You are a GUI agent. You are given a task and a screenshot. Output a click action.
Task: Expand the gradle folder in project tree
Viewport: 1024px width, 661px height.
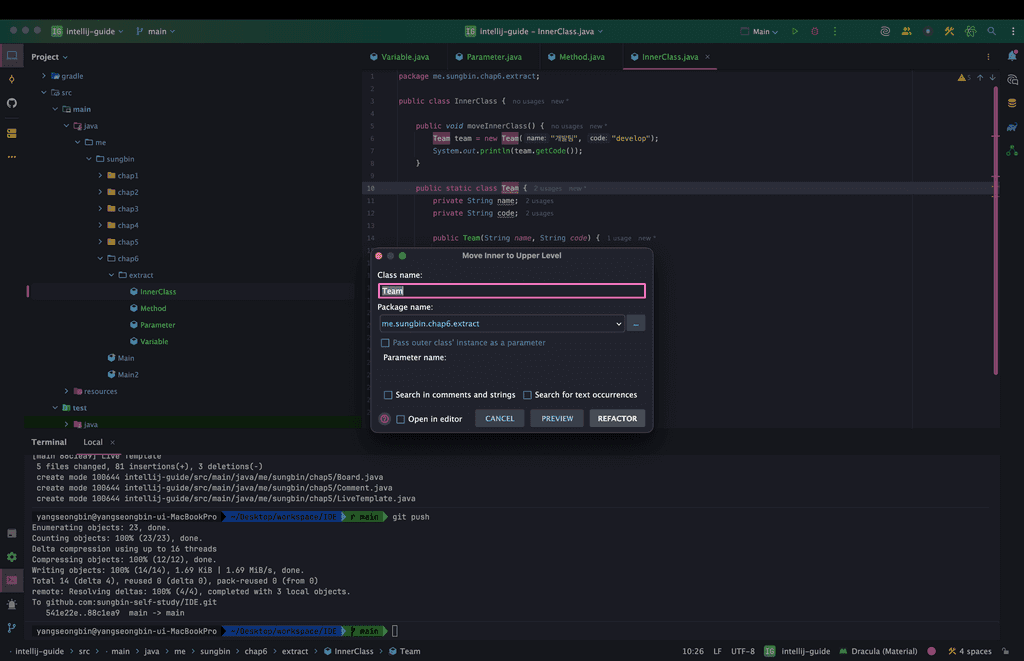(44, 76)
